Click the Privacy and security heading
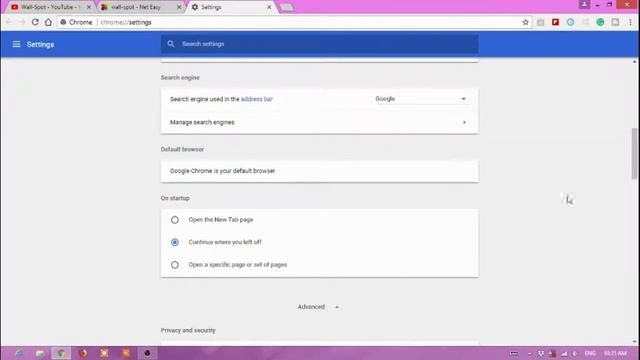 [188, 330]
